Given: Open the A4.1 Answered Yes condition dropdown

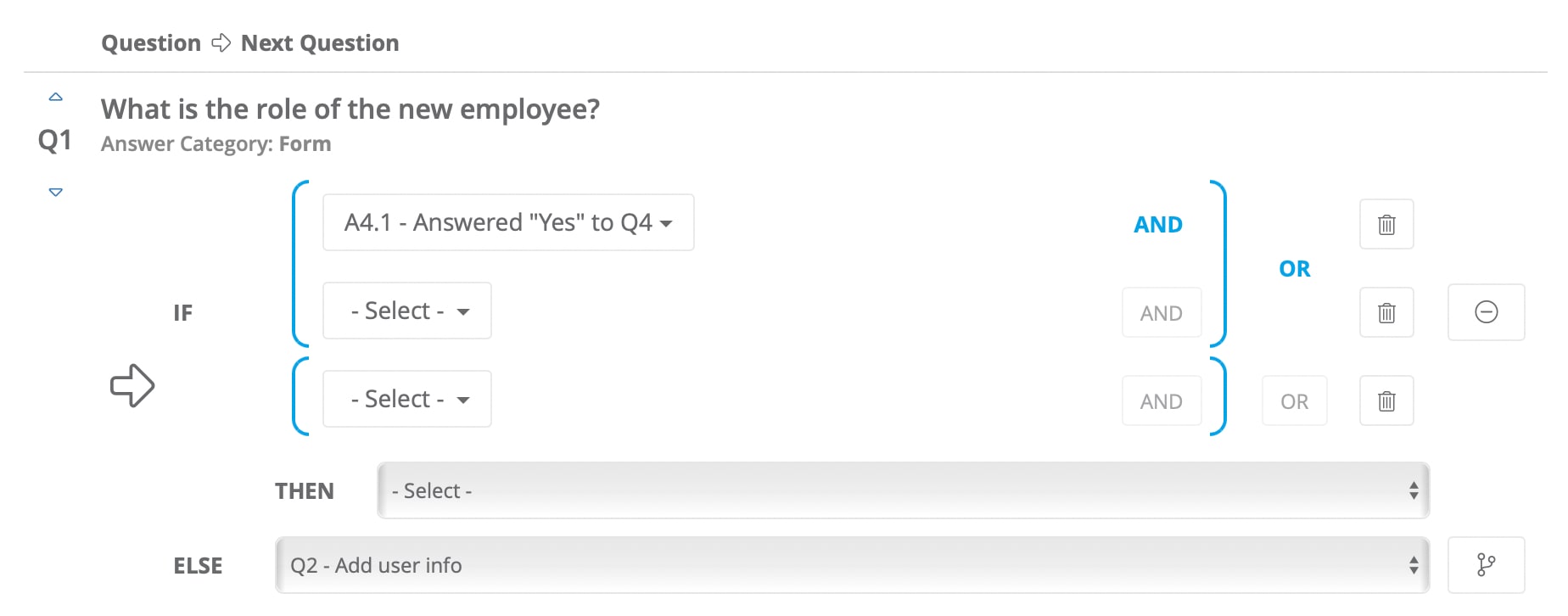Looking at the screenshot, I should click(x=507, y=222).
